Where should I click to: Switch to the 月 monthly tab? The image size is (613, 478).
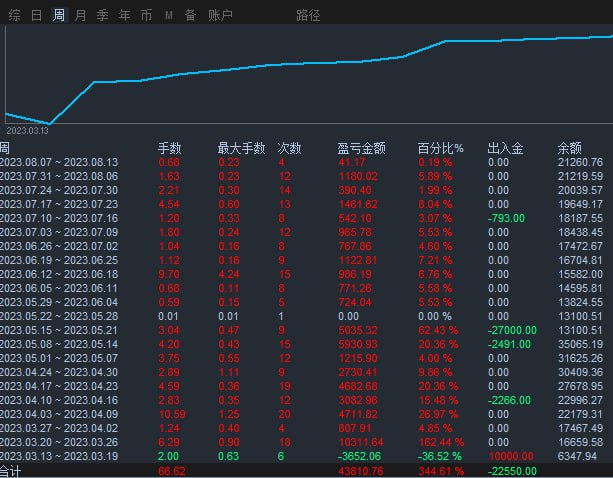pos(80,15)
